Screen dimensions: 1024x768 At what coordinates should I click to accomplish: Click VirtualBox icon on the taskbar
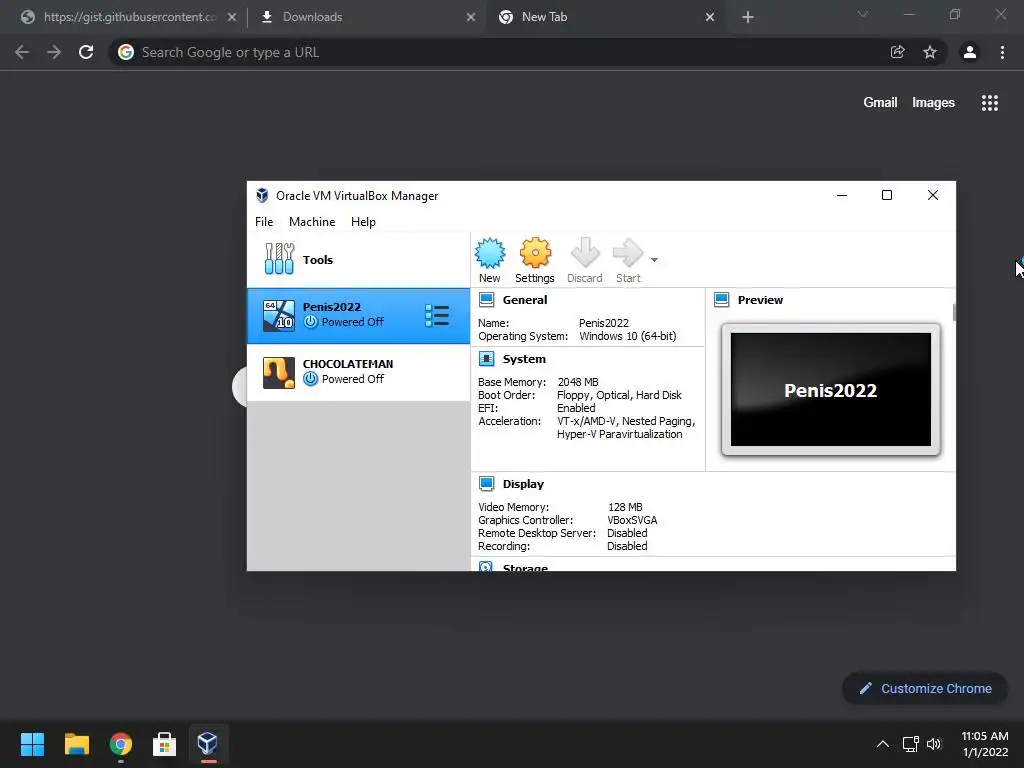[208, 744]
